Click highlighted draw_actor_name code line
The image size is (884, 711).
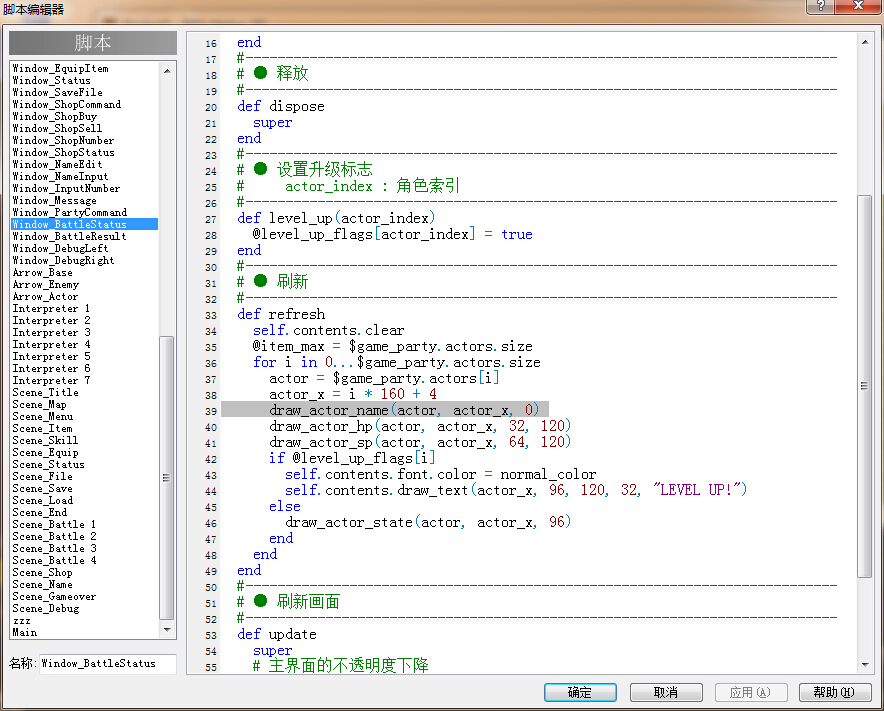coord(384,410)
